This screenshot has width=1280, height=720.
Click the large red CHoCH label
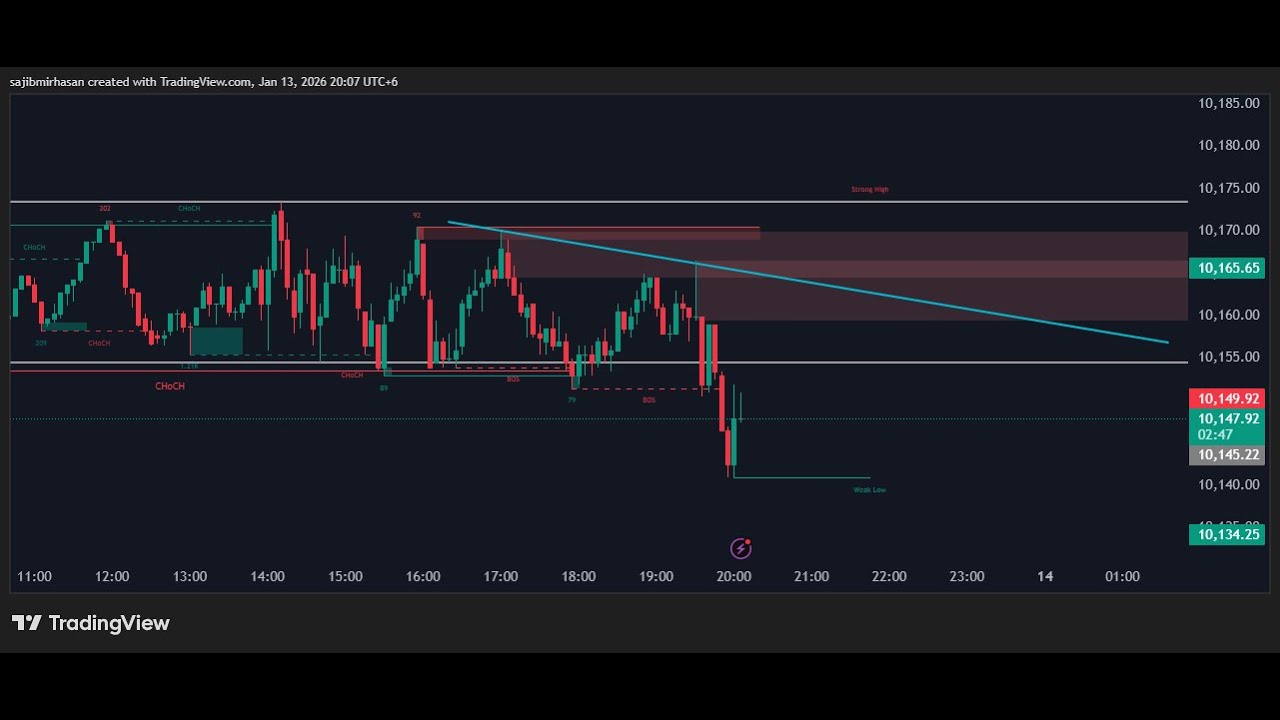pyautogui.click(x=170, y=386)
